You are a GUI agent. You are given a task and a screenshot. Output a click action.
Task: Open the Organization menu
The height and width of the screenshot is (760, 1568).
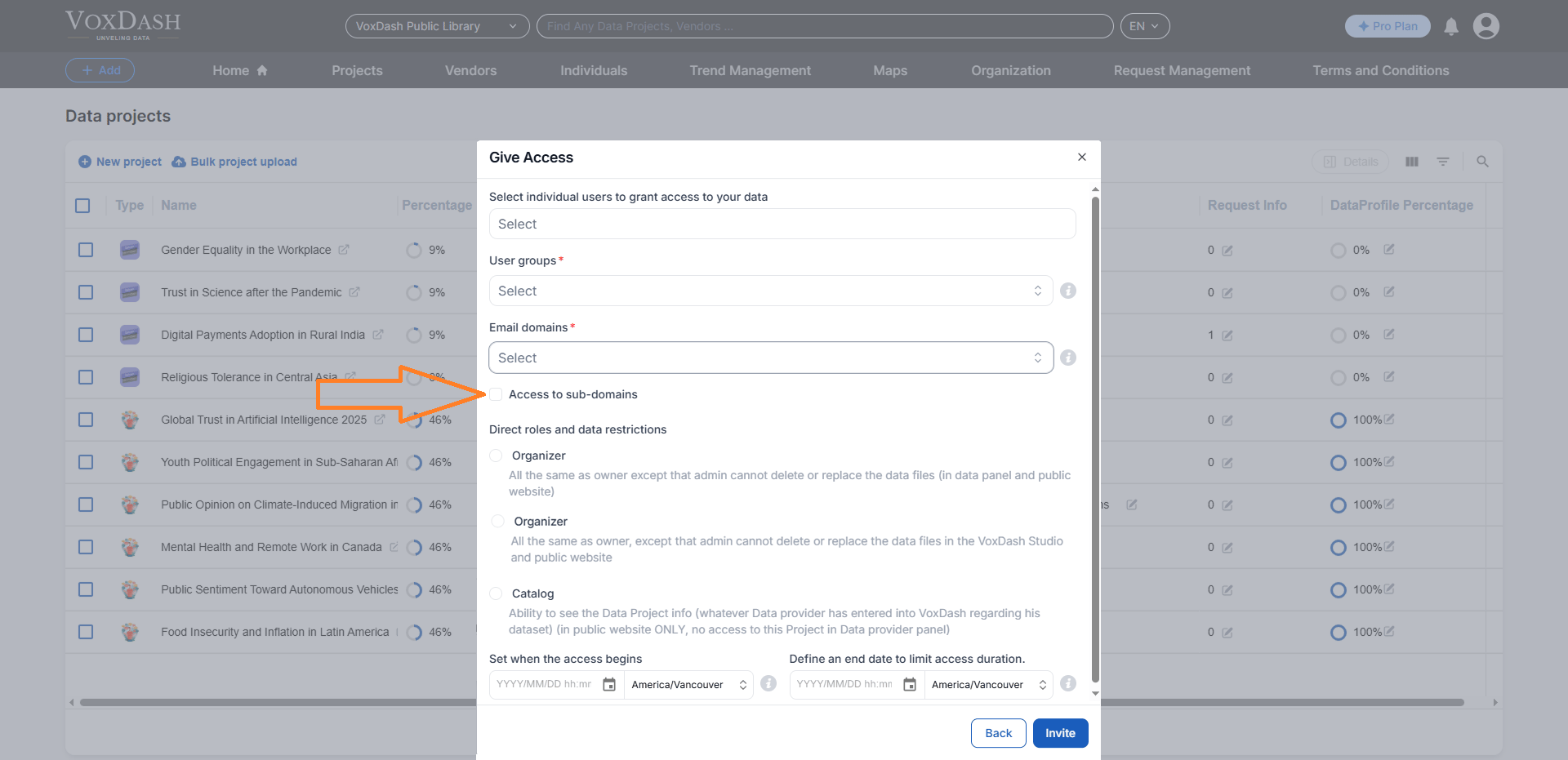click(1011, 70)
